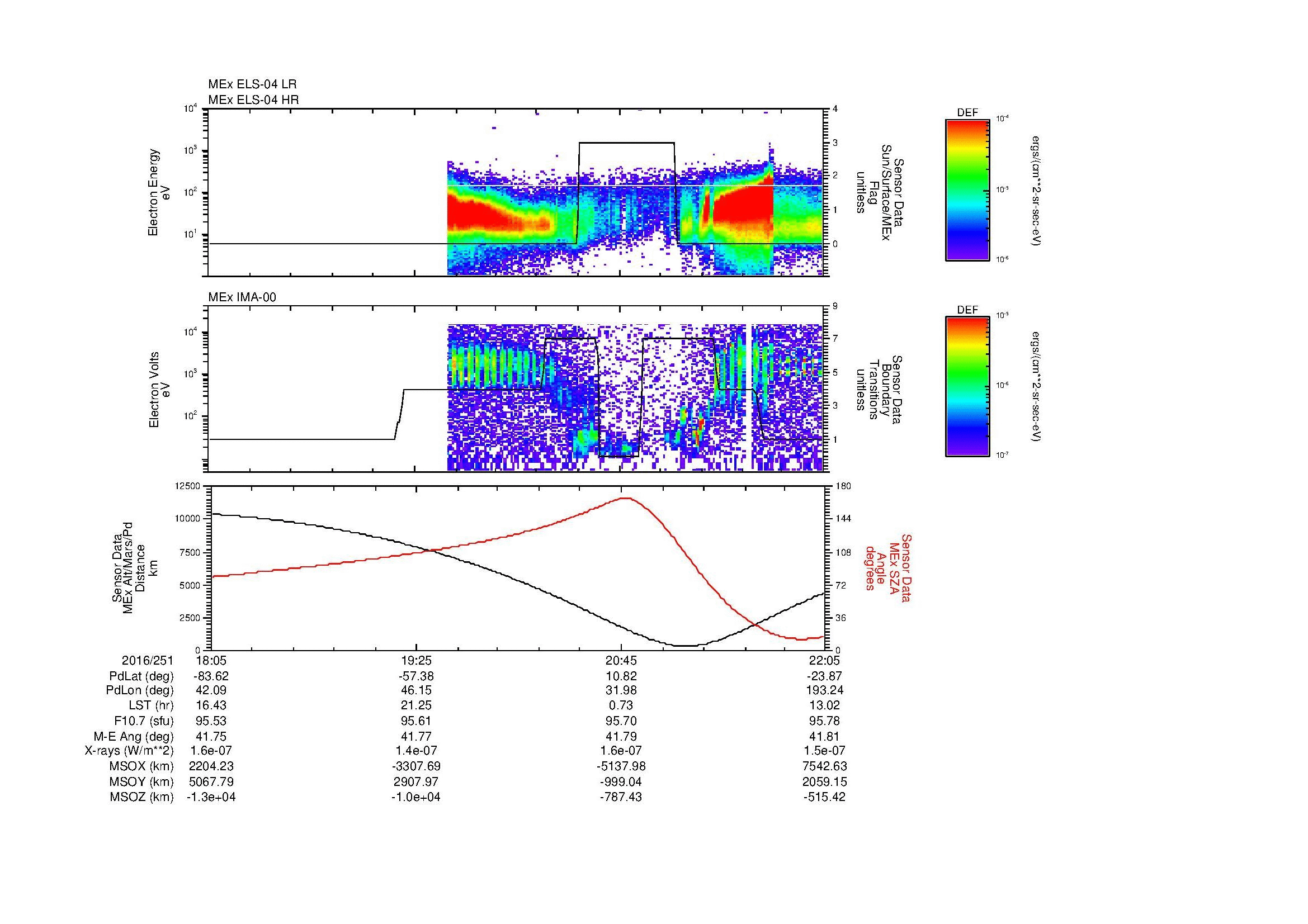Screen dimensions: 1308x924
Task: Click MSOZ value -787.43
Action: click(x=621, y=797)
